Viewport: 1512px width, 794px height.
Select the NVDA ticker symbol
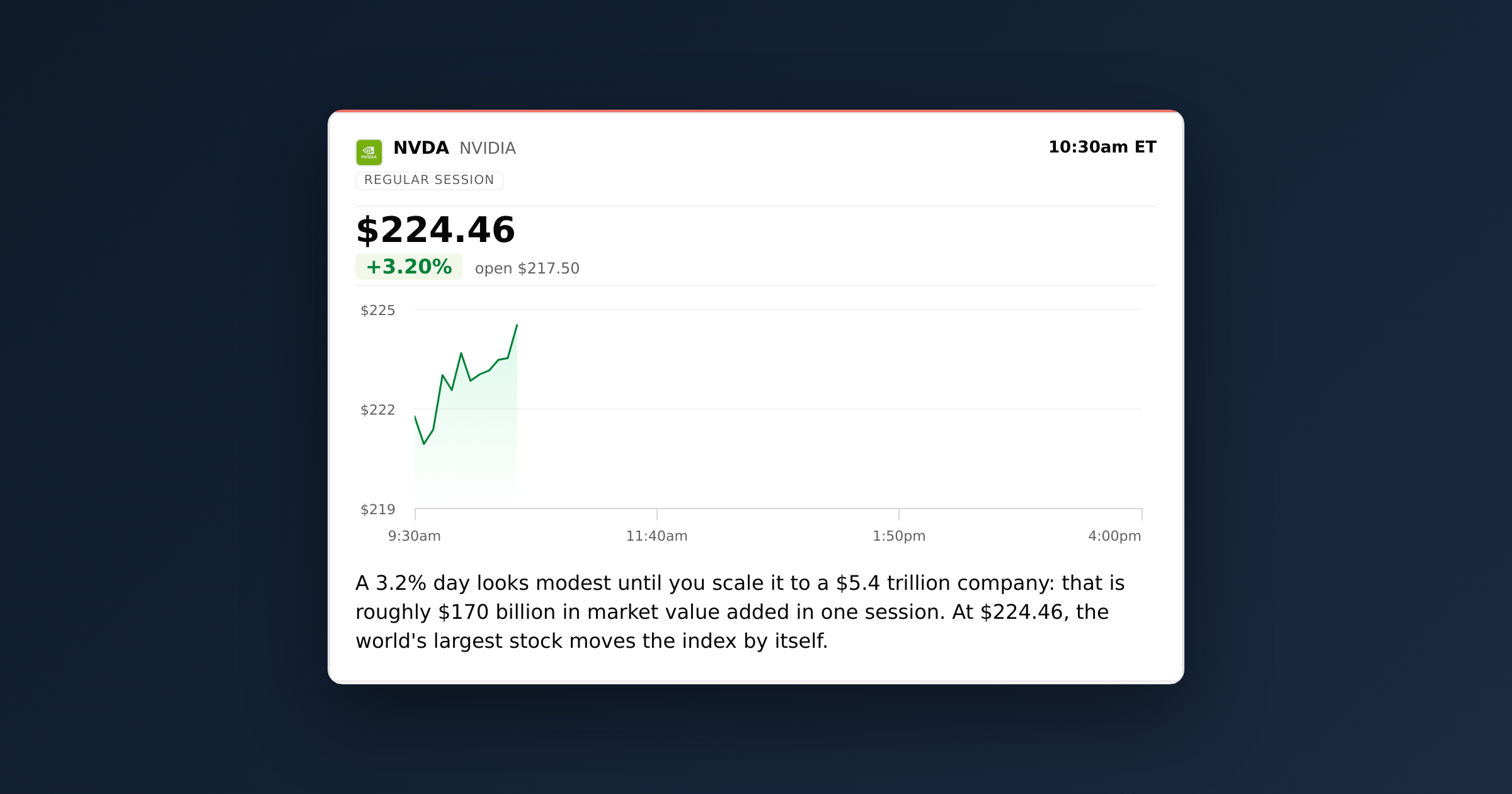(421, 148)
